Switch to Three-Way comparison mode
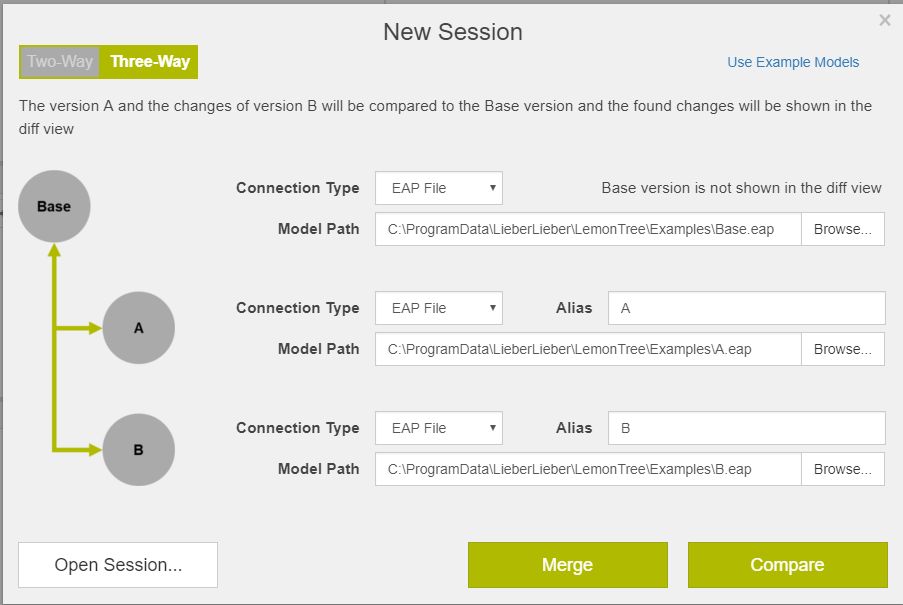This screenshot has width=903, height=605. click(x=151, y=61)
